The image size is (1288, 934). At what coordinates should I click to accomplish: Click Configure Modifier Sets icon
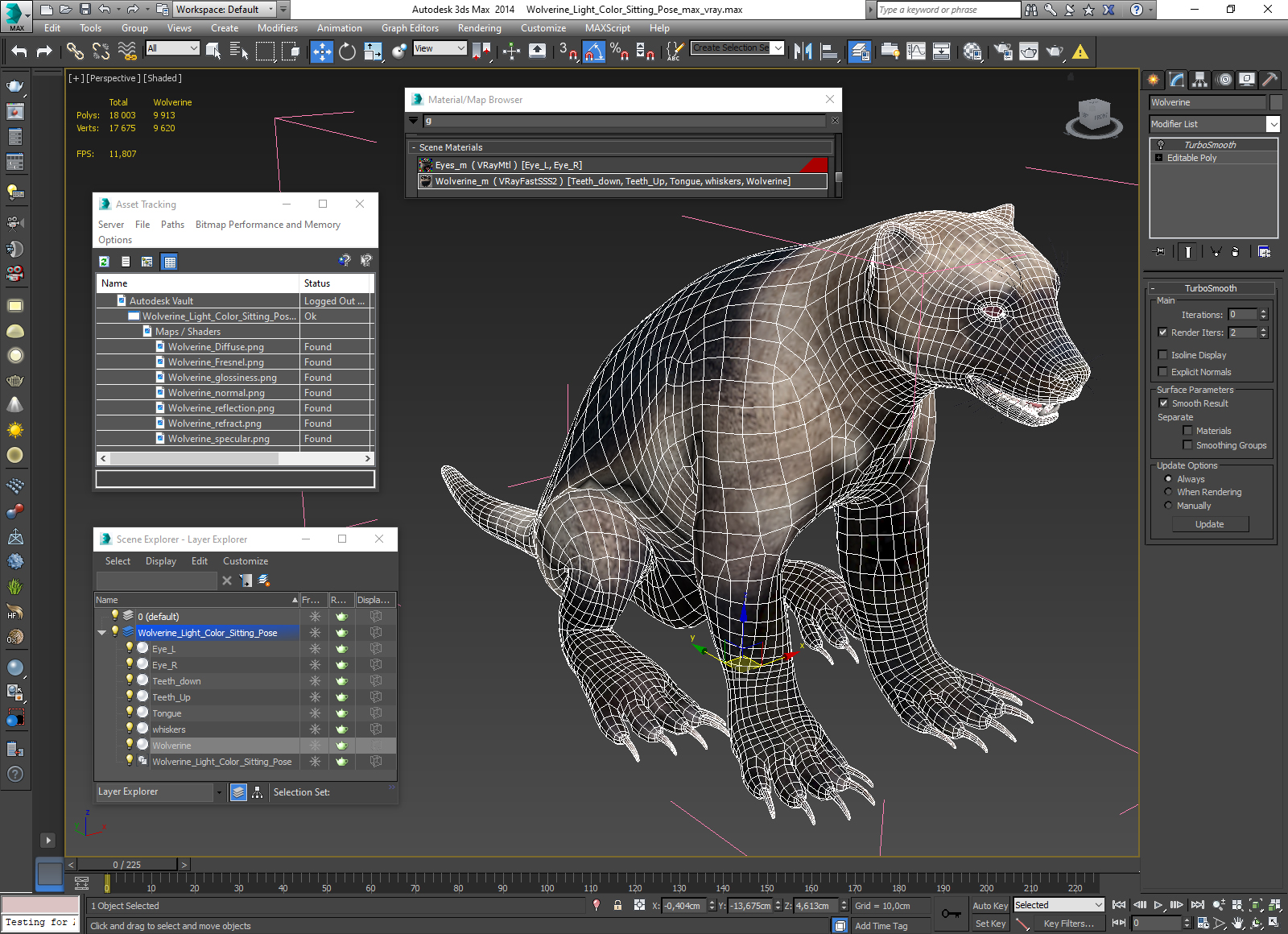[1264, 252]
